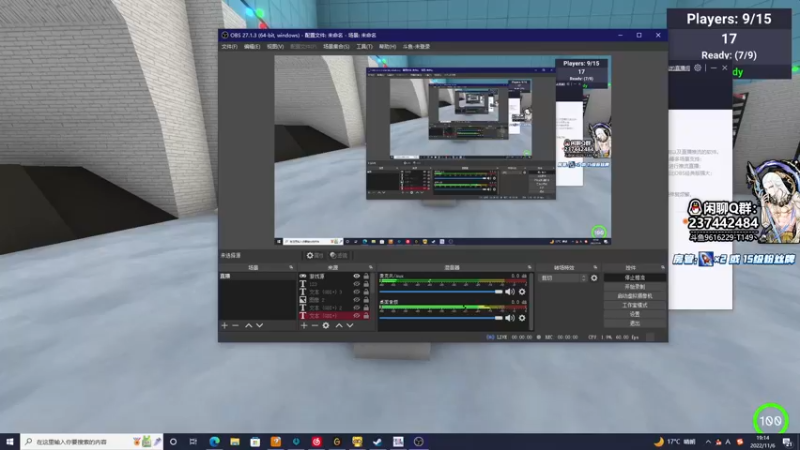Add a new scene with plus icon

click(x=224, y=326)
